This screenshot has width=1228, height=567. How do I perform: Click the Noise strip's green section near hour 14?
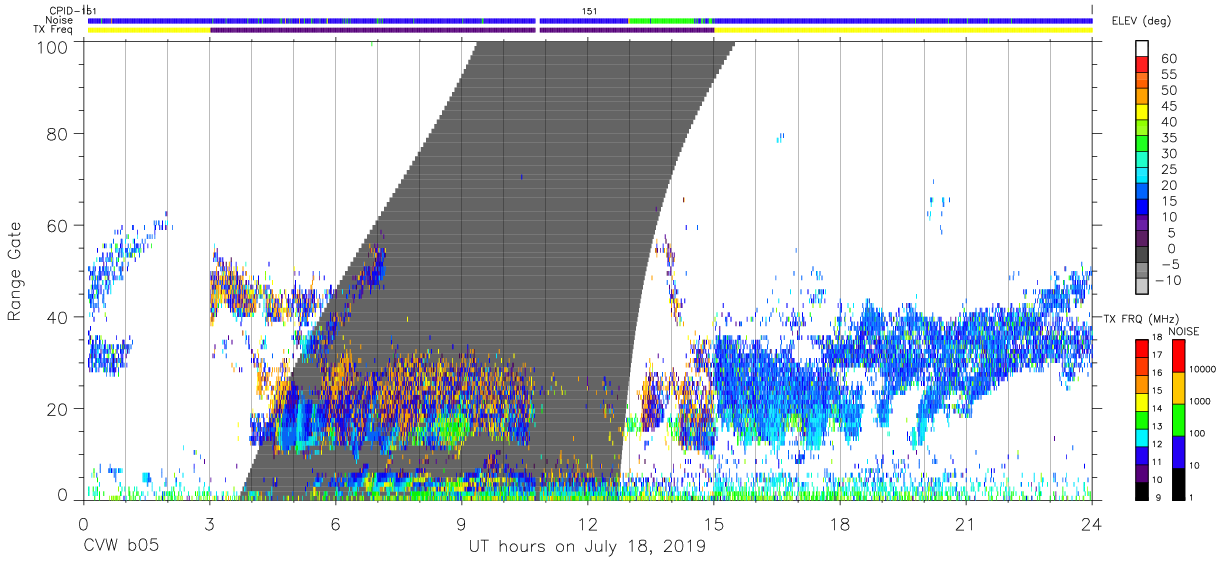coord(661,20)
